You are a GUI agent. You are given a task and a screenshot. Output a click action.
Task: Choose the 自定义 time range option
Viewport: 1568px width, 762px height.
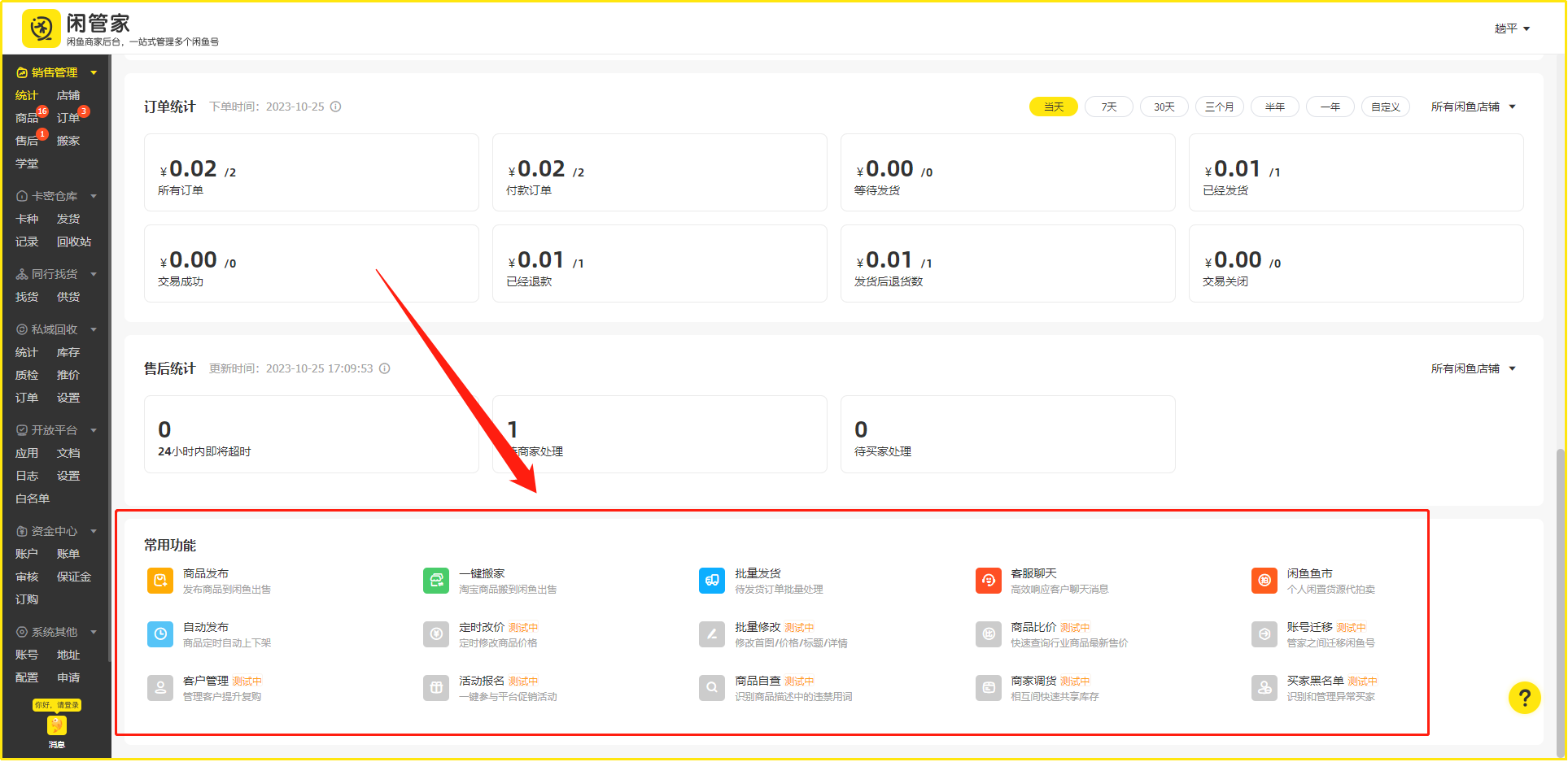pos(1385,107)
